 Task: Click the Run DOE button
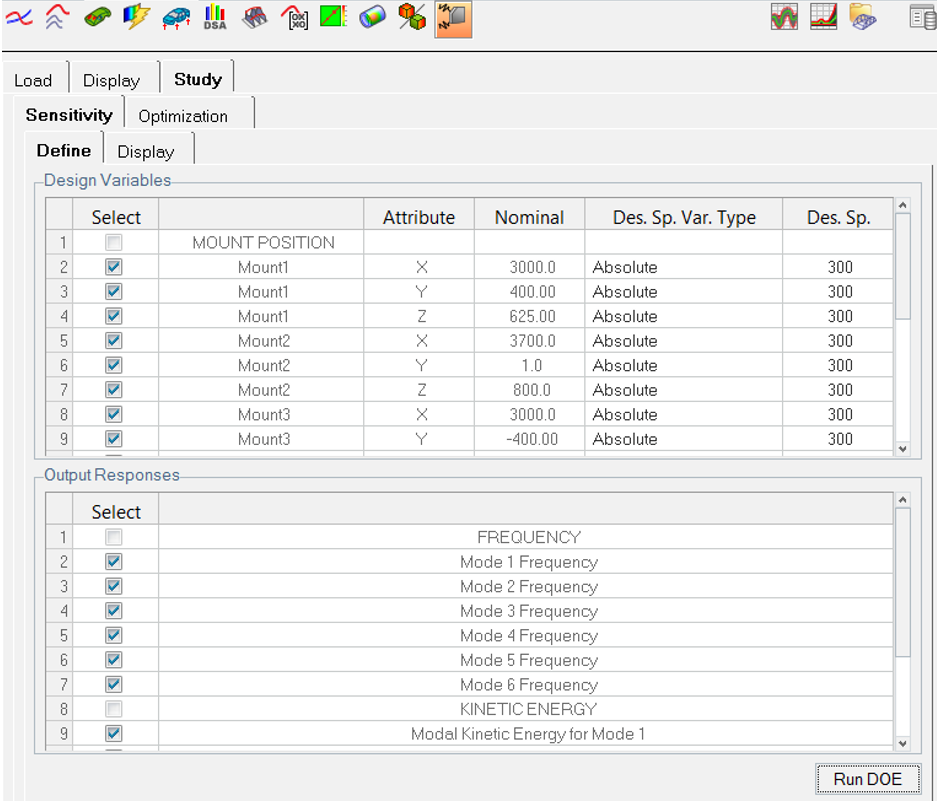click(x=867, y=779)
